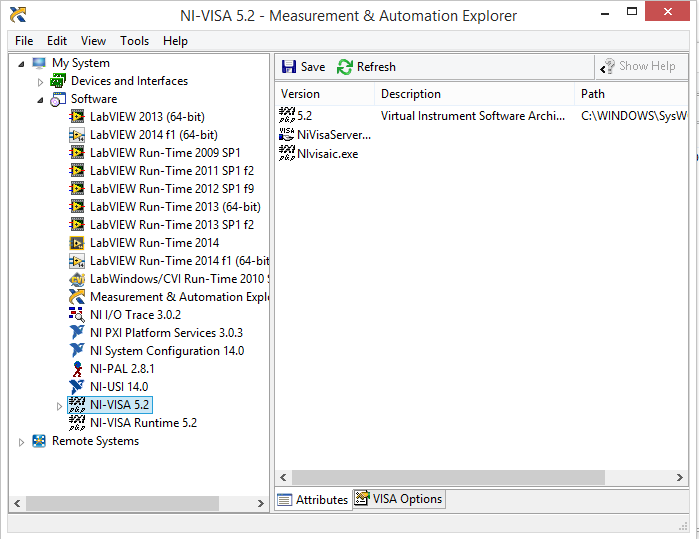Click the NI PXI Platform Services icon

point(77,333)
